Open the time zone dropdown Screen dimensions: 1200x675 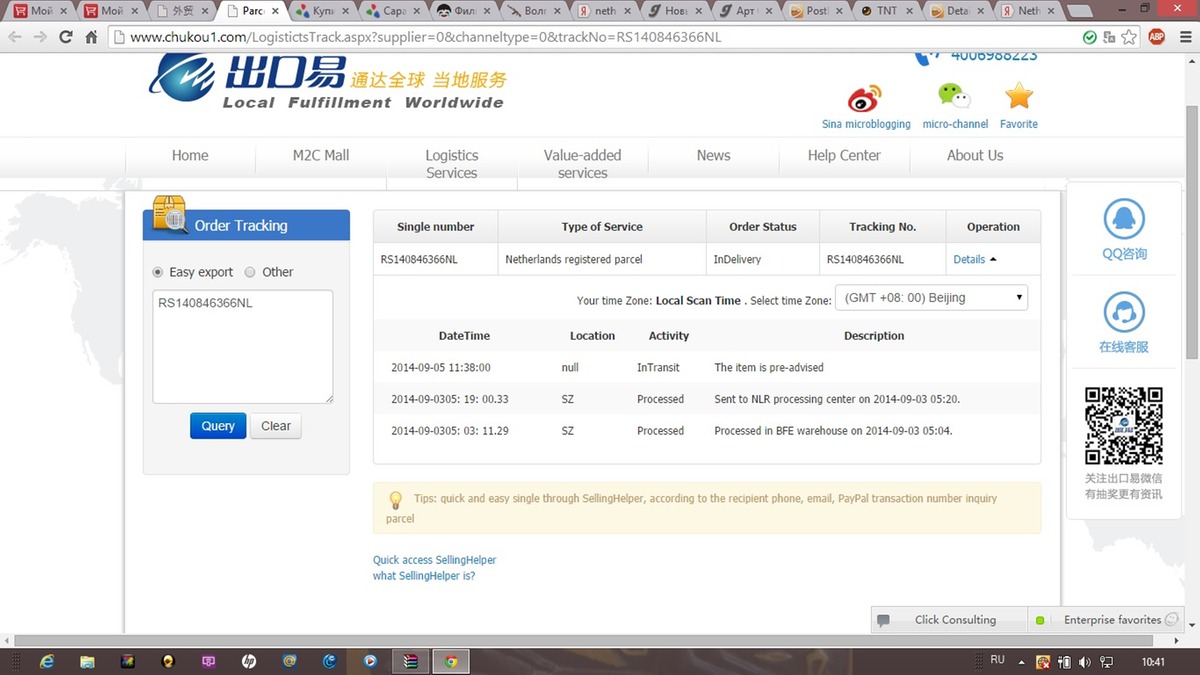click(932, 298)
